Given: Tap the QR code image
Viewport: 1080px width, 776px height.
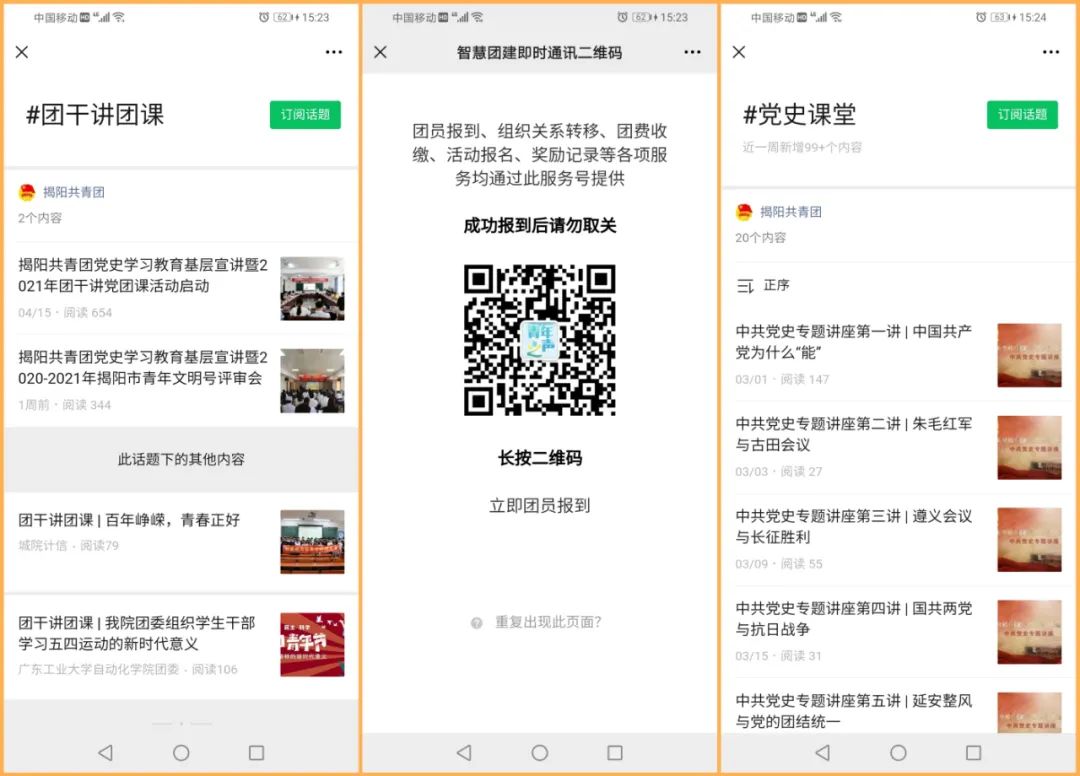Looking at the screenshot, I should (539, 339).
